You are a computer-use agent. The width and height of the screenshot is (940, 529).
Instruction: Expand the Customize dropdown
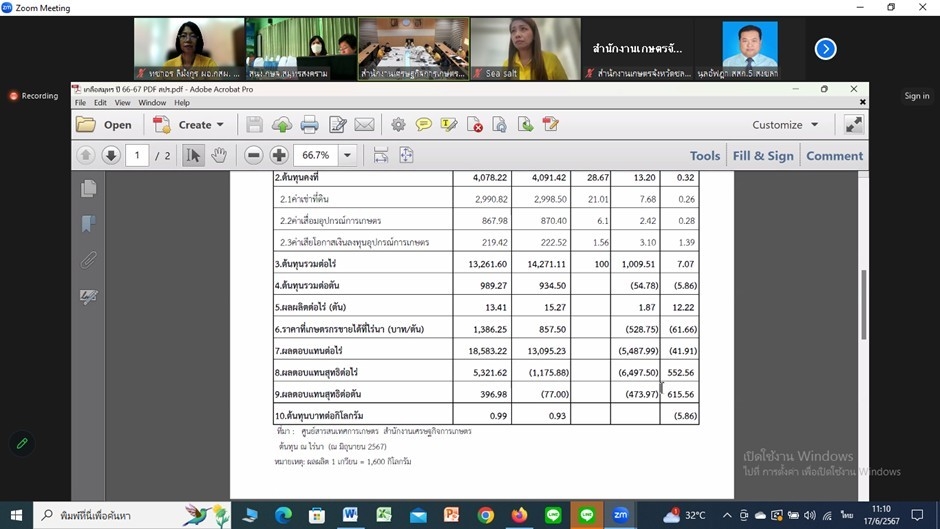[x=785, y=125]
